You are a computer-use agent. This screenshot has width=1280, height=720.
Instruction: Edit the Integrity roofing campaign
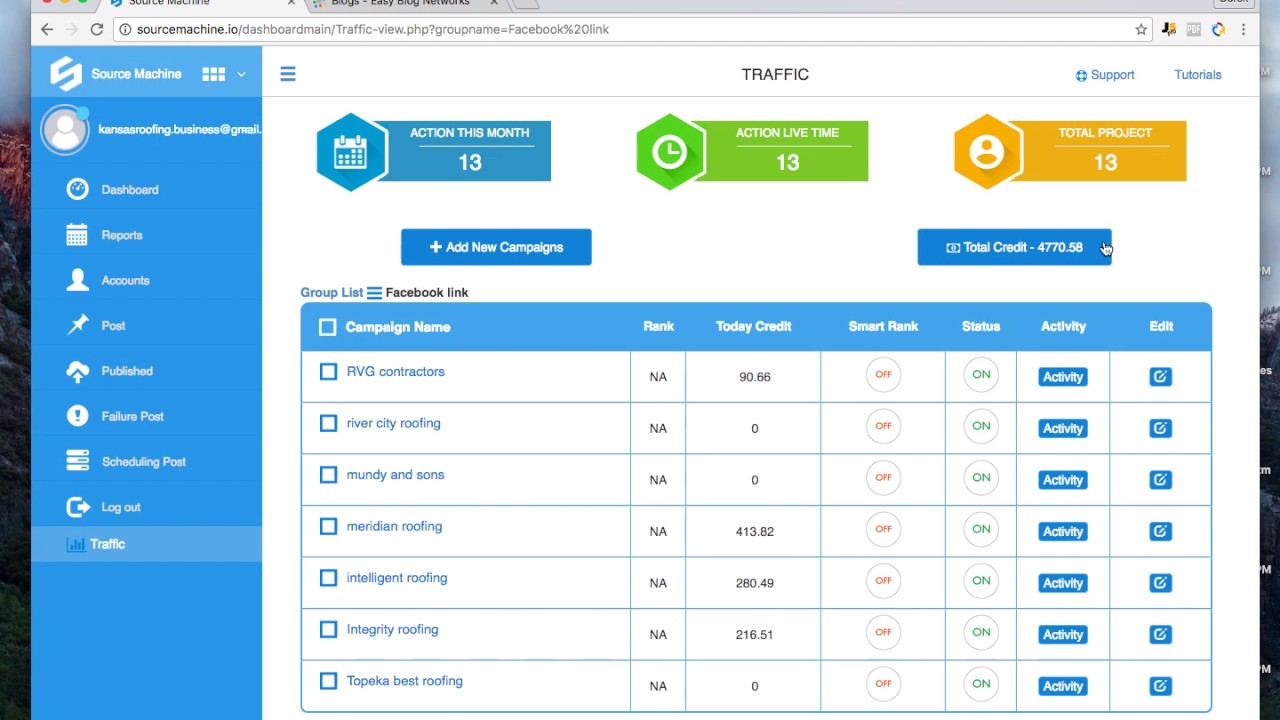[1160, 634]
